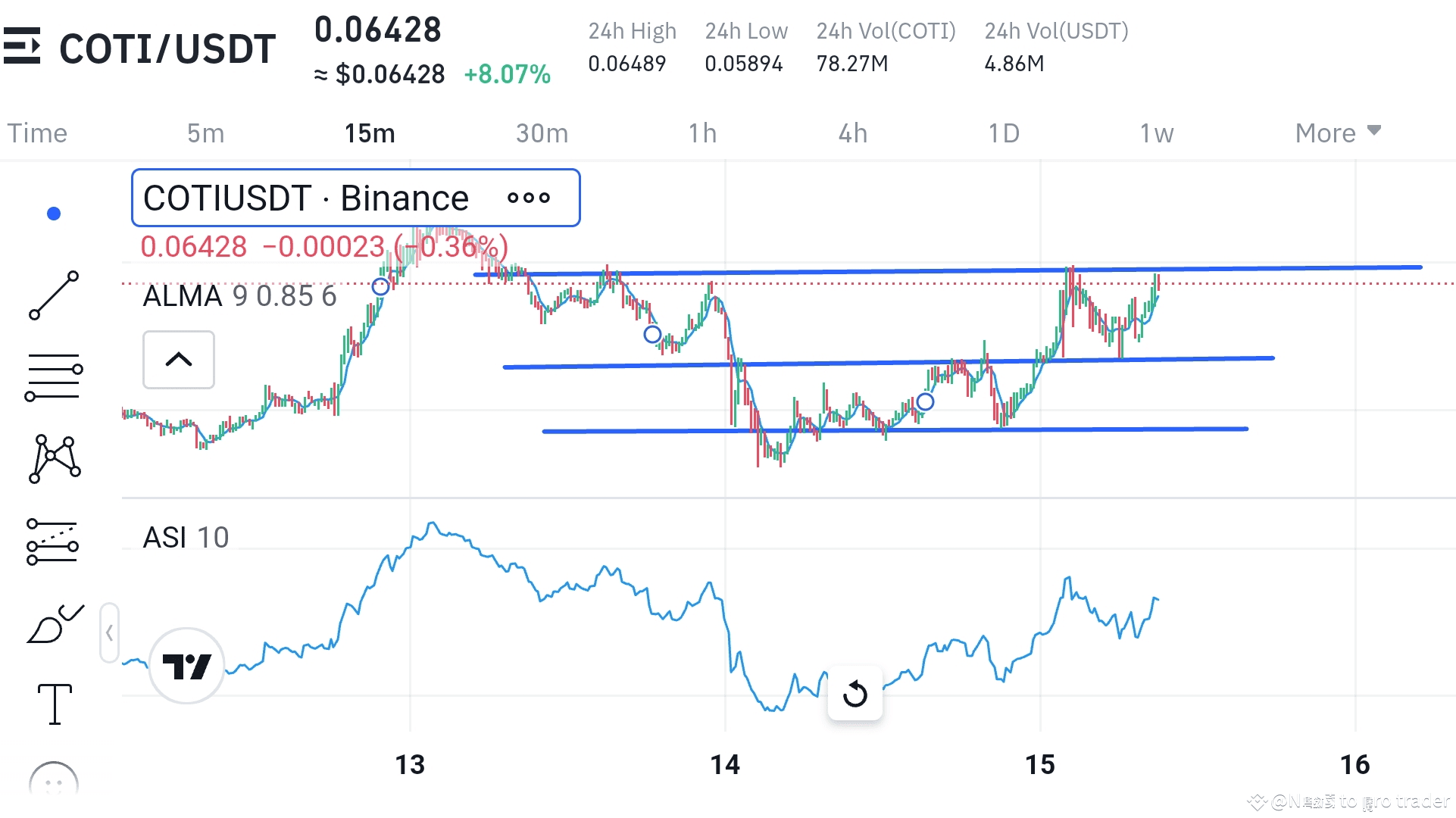Viewport: 1456px width, 818px height.
Task: Open COTIUSDT Binance three-dot options
Action: point(529,198)
